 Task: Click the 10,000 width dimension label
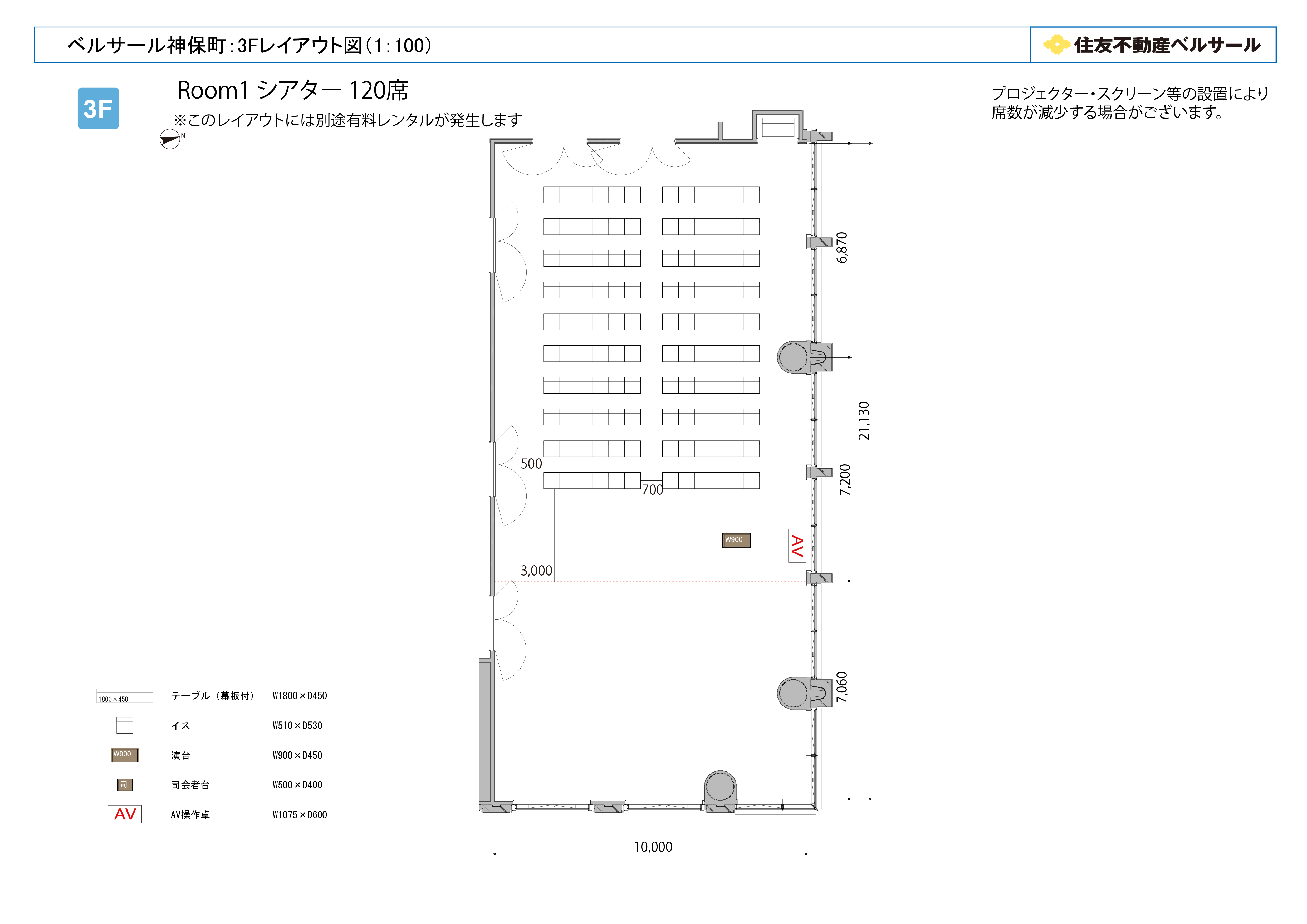[x=653, y=847]
